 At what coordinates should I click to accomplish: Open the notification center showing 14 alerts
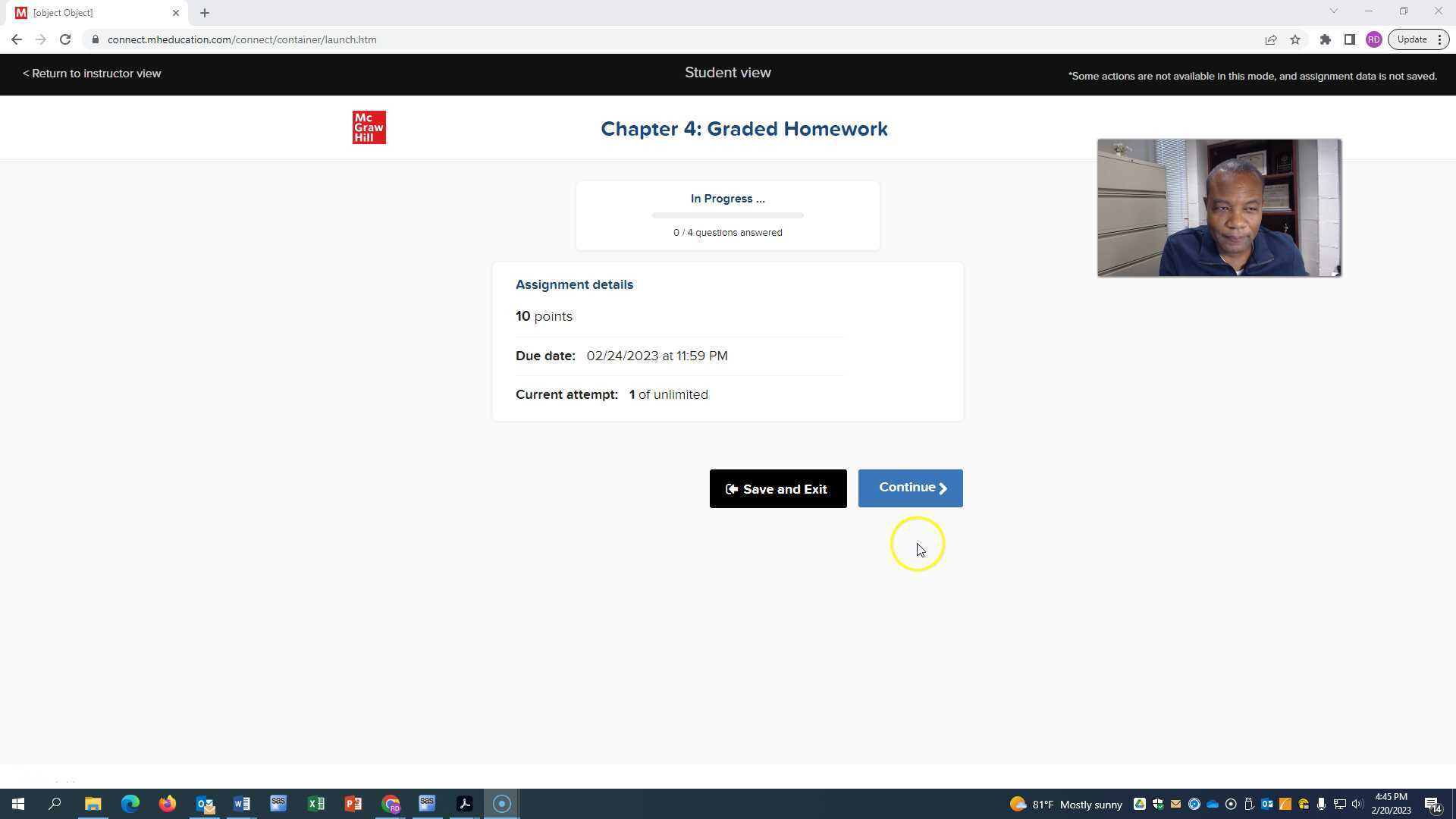1433,806
